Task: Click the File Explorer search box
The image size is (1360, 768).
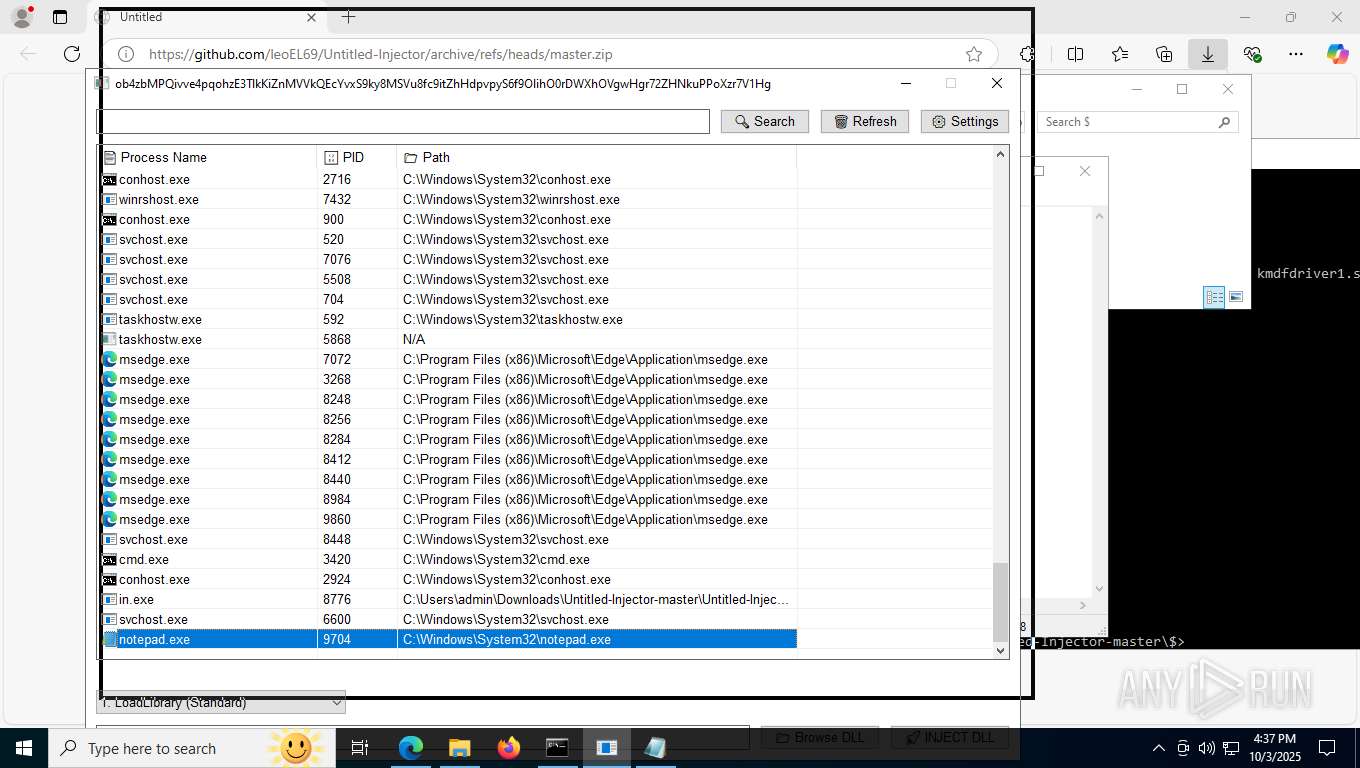Action: [x=1138, y=122]
